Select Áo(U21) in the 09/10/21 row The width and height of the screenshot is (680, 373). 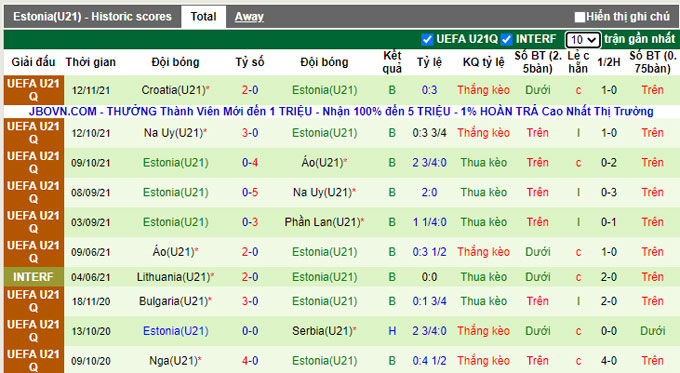(x=322, y=163)
